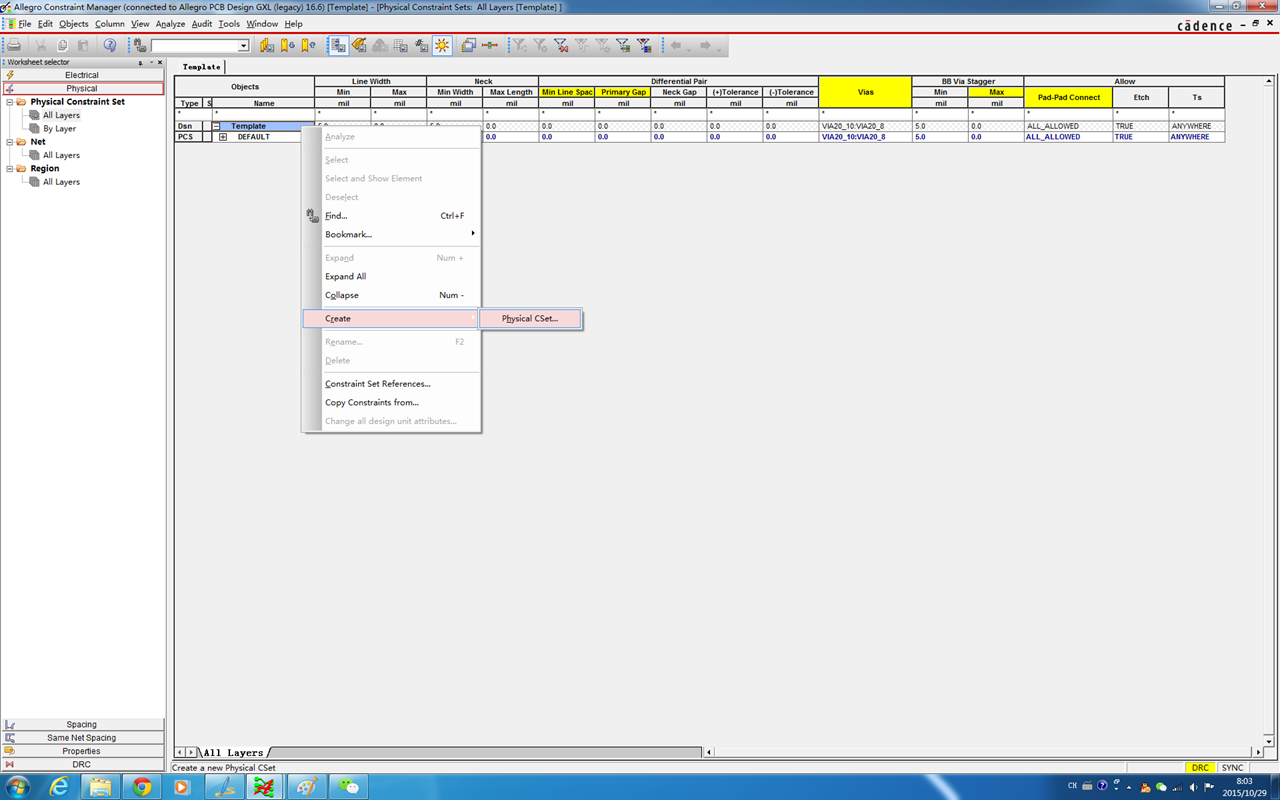Viewport: 1280px width, 800px height.
Task: Click inside the toolbar find input field
Action: pos(194,46)
